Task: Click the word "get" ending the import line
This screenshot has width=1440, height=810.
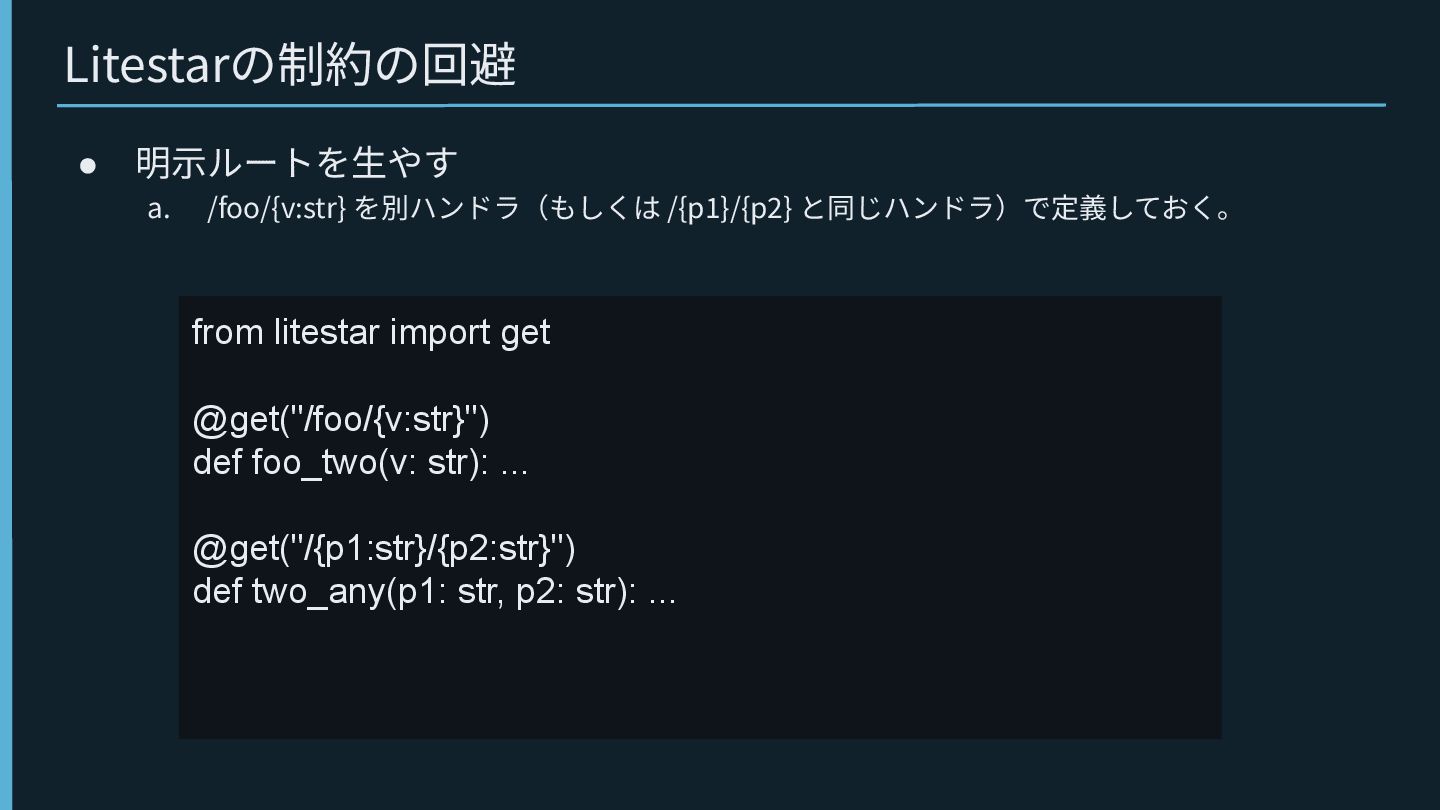Action: [x=525, y=332]
